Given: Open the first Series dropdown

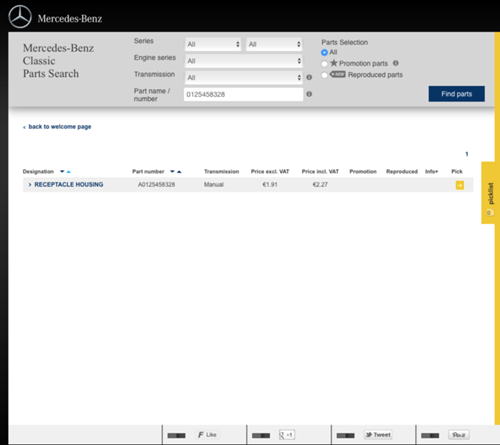Looking at the screenshot, I should [x=213, y=44].
